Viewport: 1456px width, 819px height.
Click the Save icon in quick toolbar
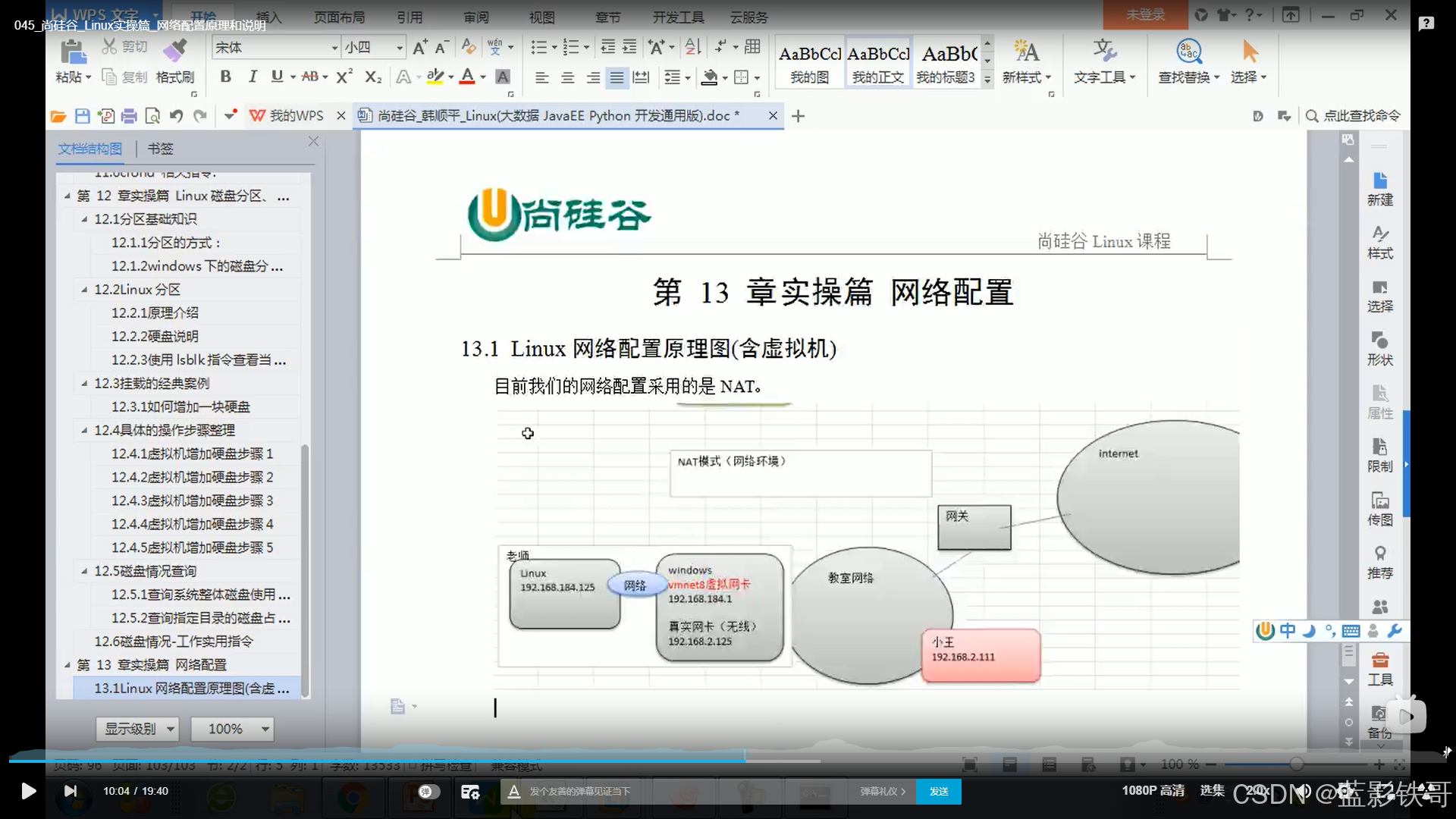click(82, 116)
